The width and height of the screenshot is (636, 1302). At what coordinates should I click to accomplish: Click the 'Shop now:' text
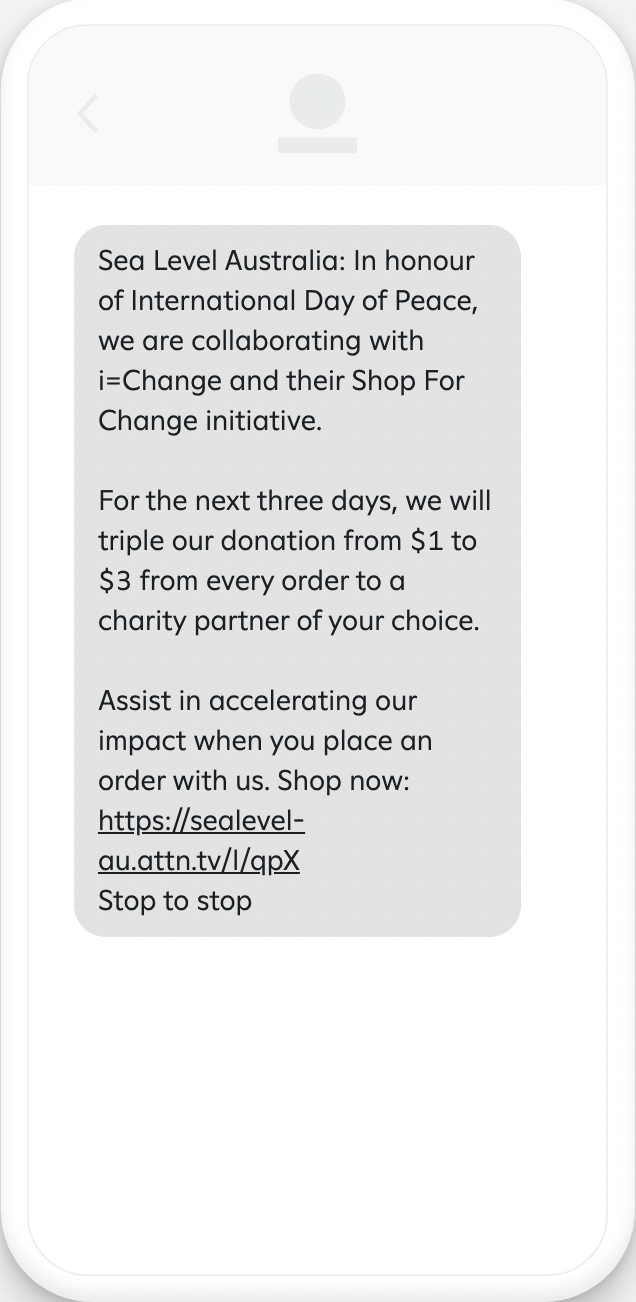[344, 781]
